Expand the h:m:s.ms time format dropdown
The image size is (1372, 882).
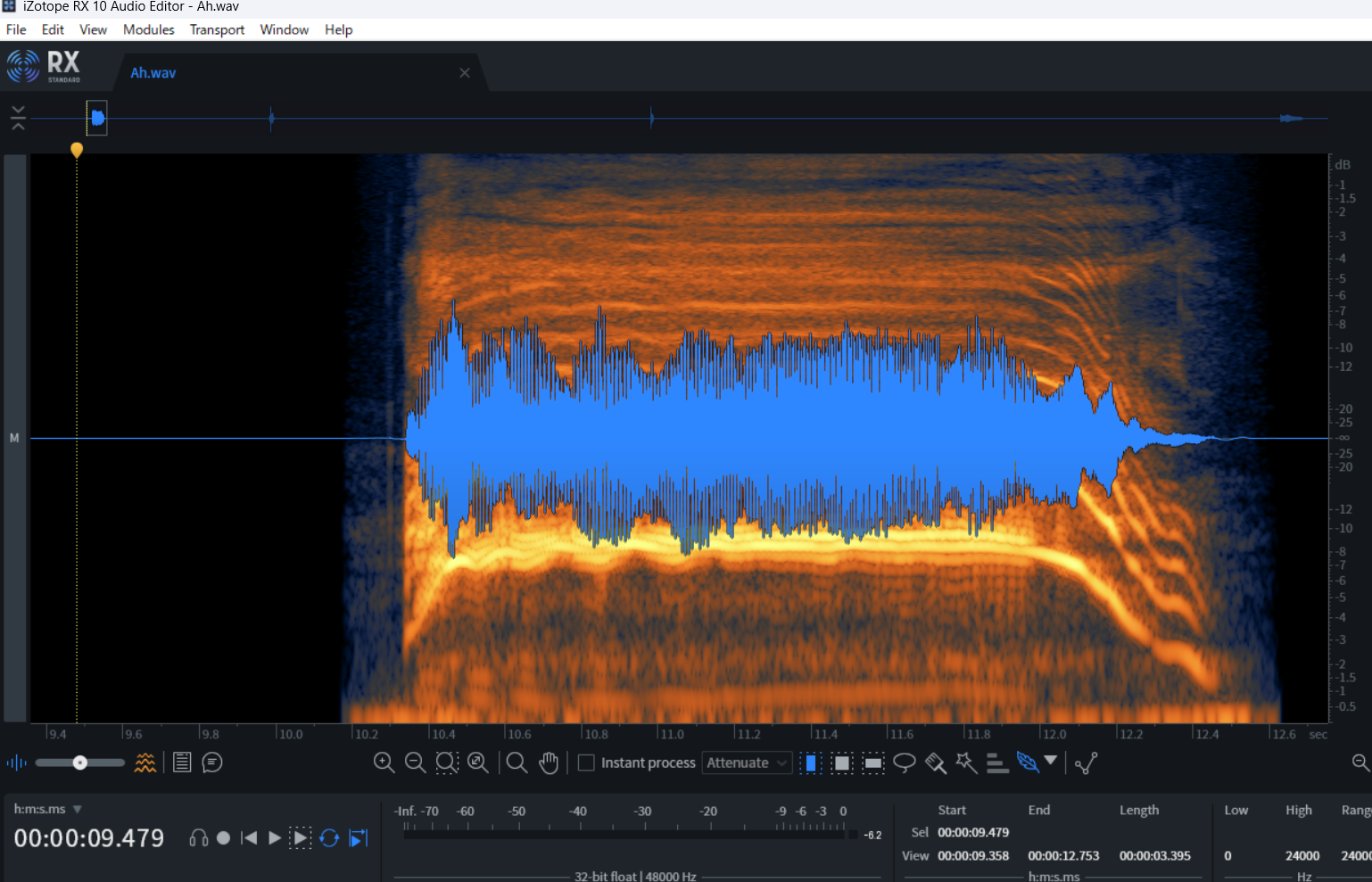point(78,809)
